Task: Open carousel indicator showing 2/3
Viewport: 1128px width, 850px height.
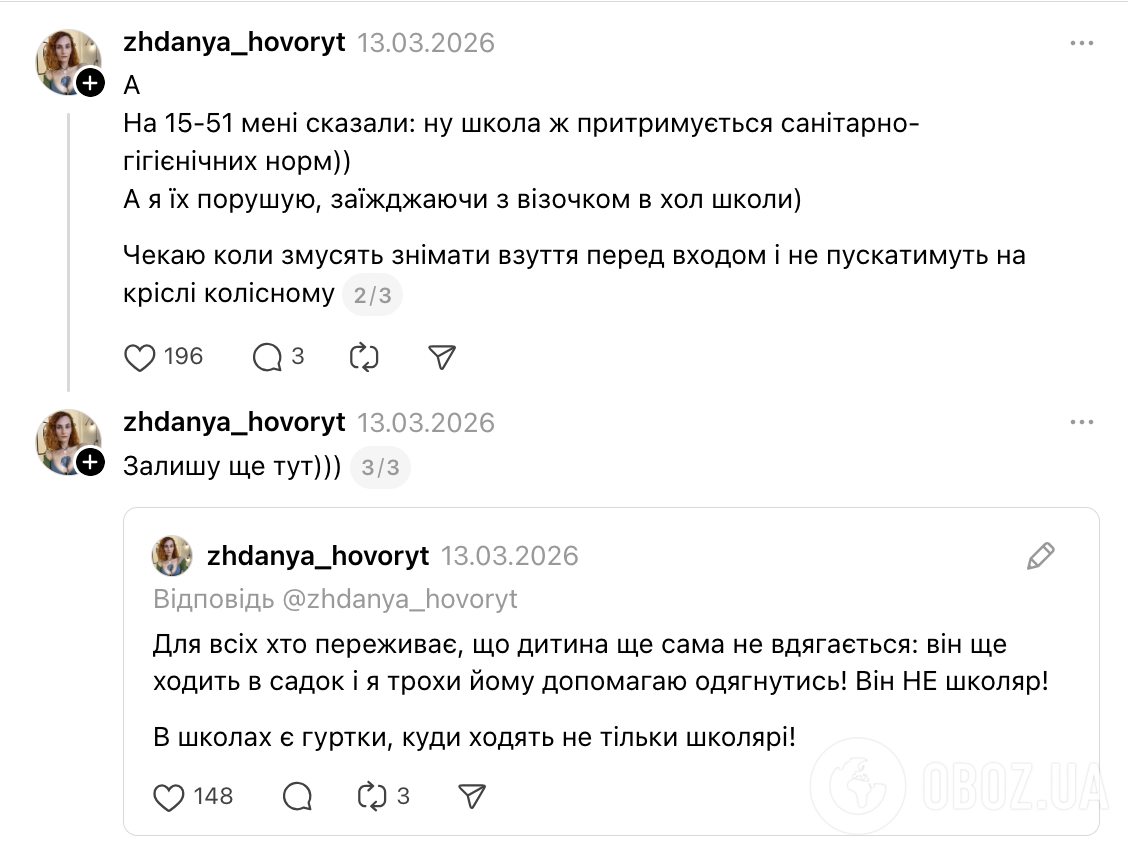Action: point(372,294)
